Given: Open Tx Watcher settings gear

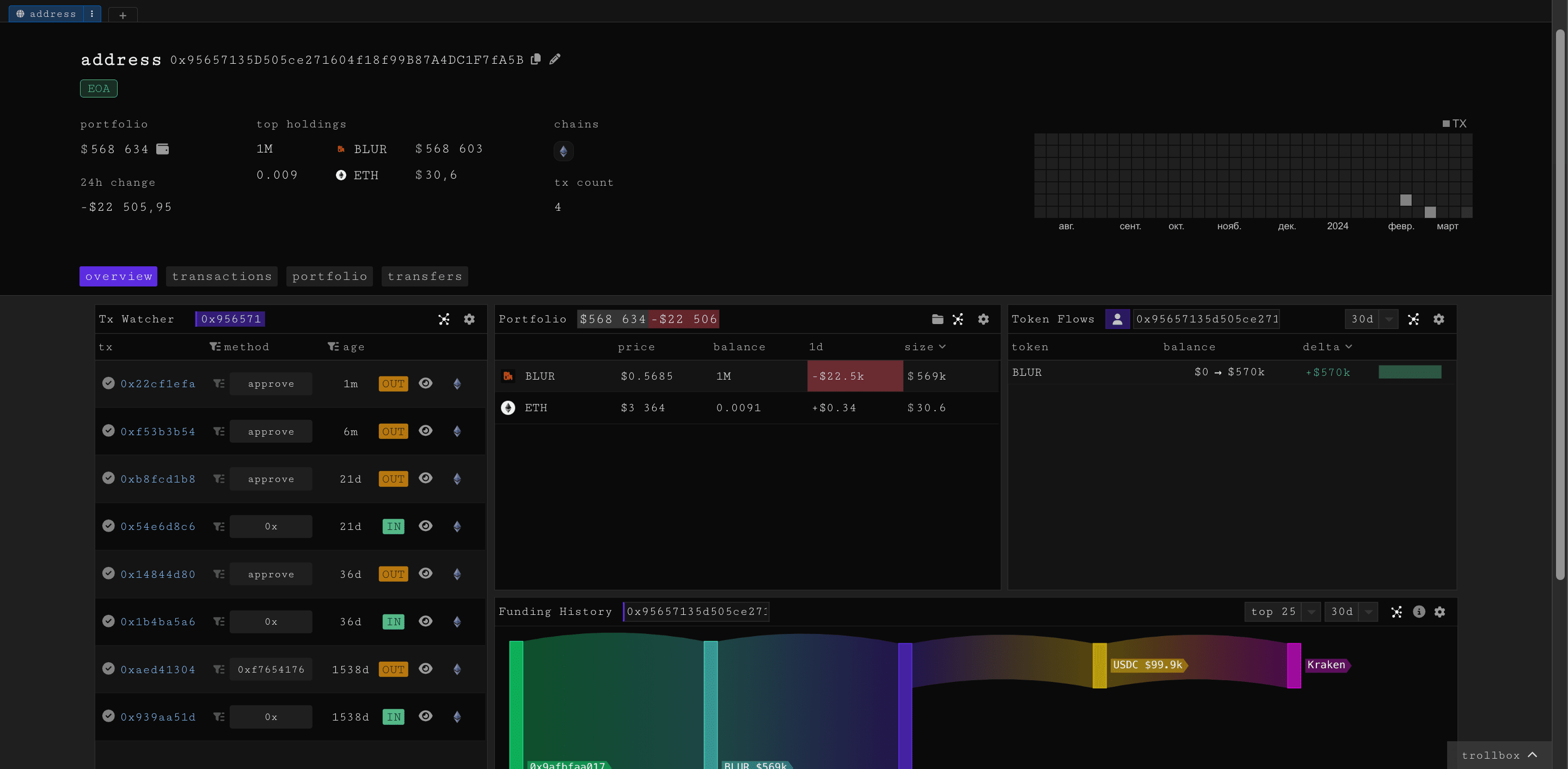Looking at the screenshot, I should [469, 319].
